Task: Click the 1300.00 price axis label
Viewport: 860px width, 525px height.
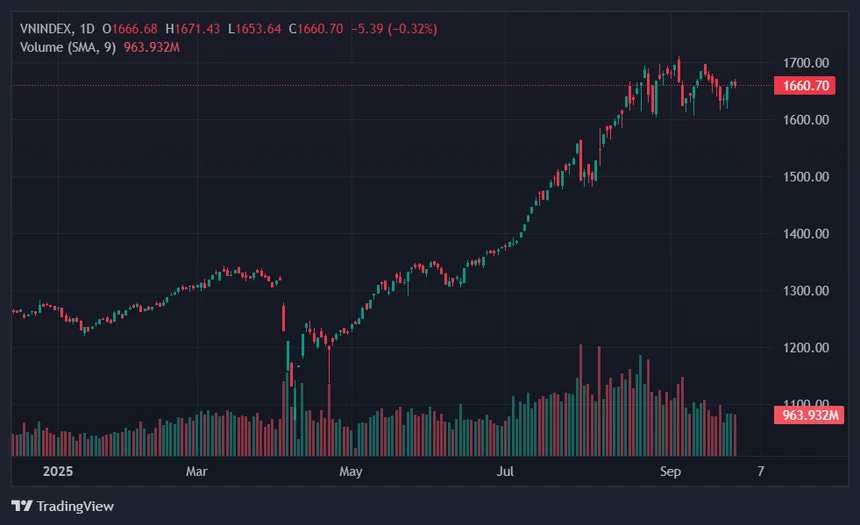Action: (x=806, y=291)
